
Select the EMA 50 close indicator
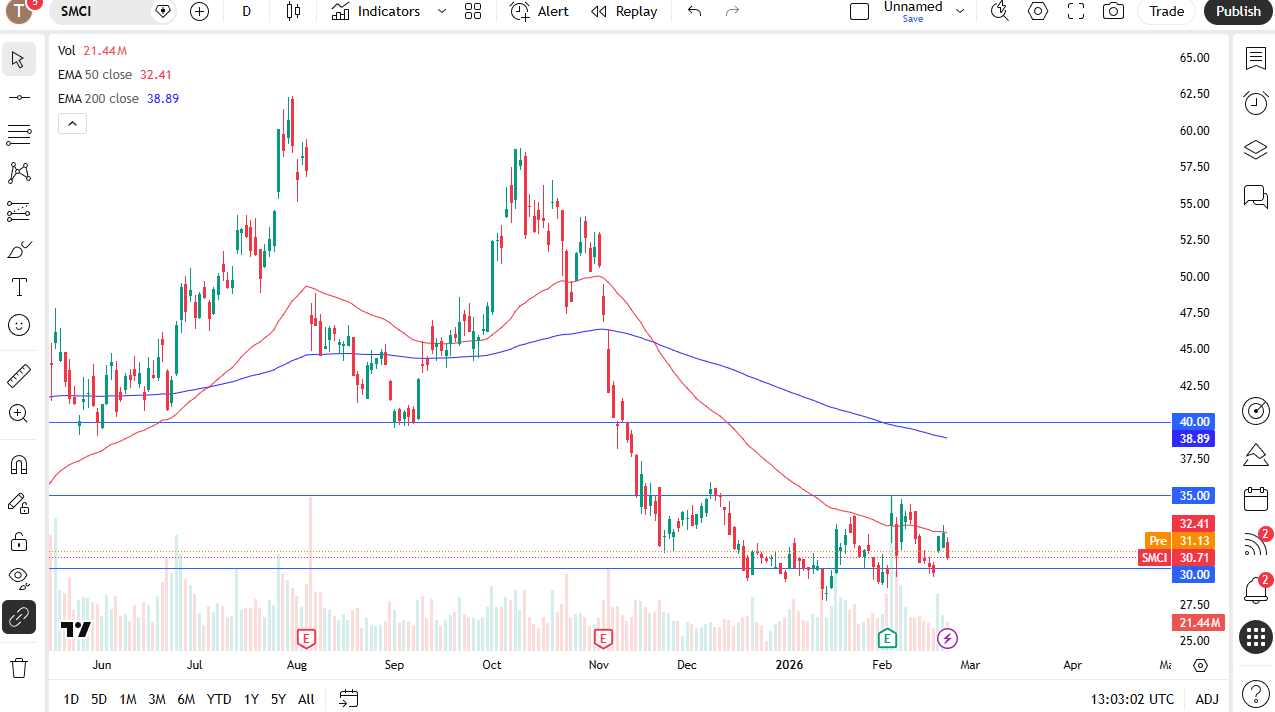point(95,75)
